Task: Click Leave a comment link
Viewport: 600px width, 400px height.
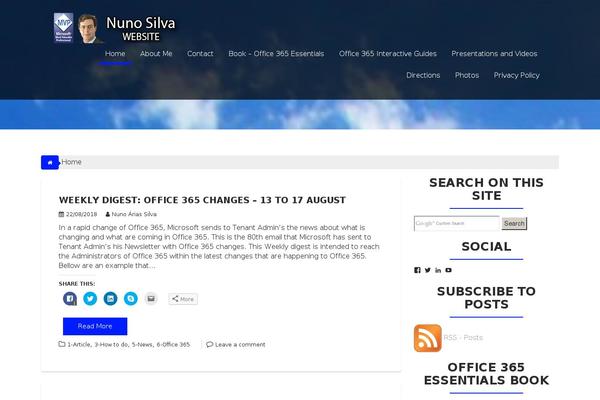Action: (x=240, y=344)
